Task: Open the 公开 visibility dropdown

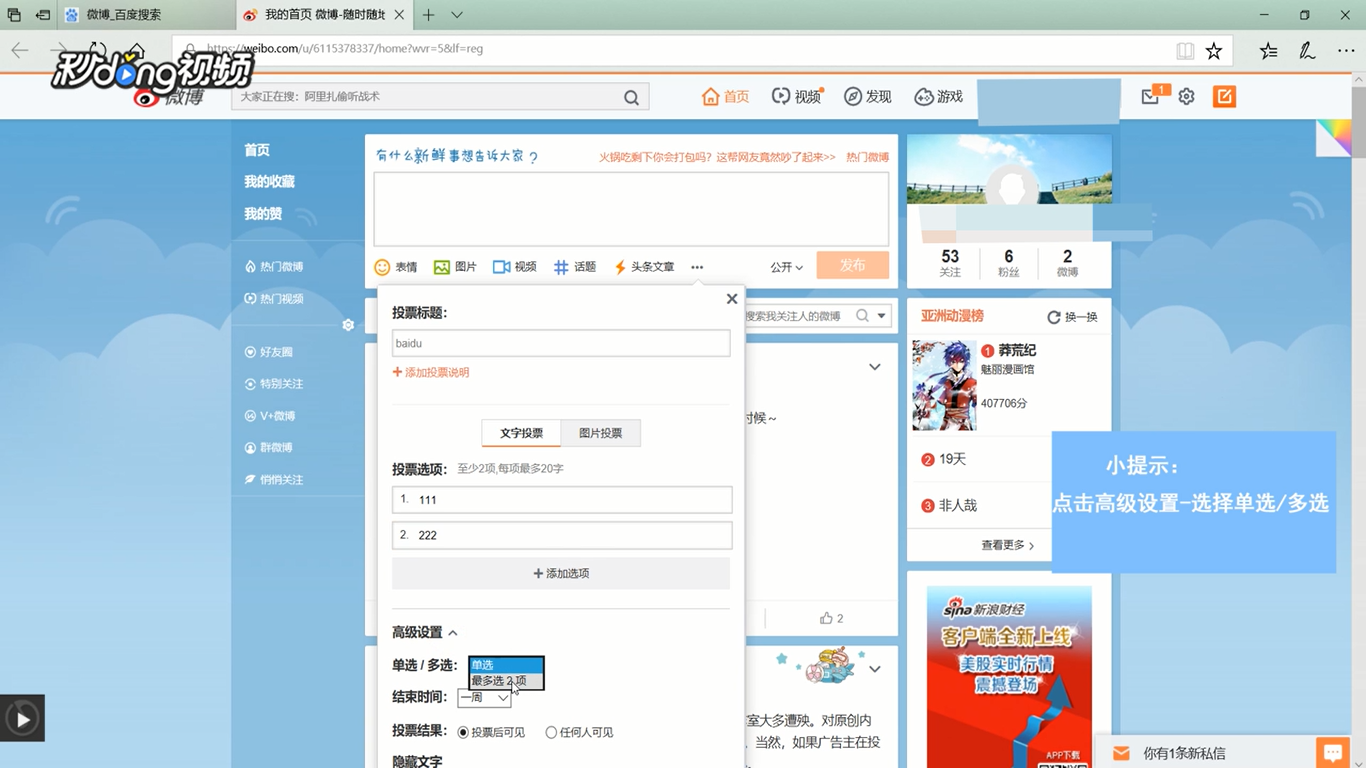Action: [786, 266]
